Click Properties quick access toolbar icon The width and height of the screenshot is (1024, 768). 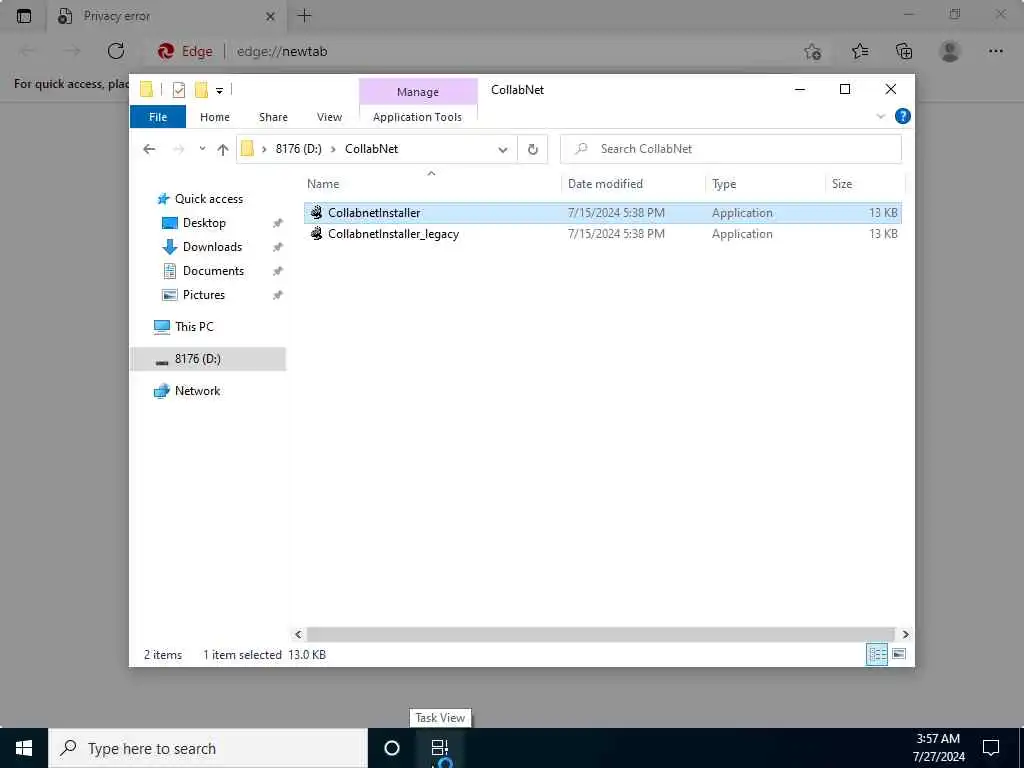(x=178, y=89)
